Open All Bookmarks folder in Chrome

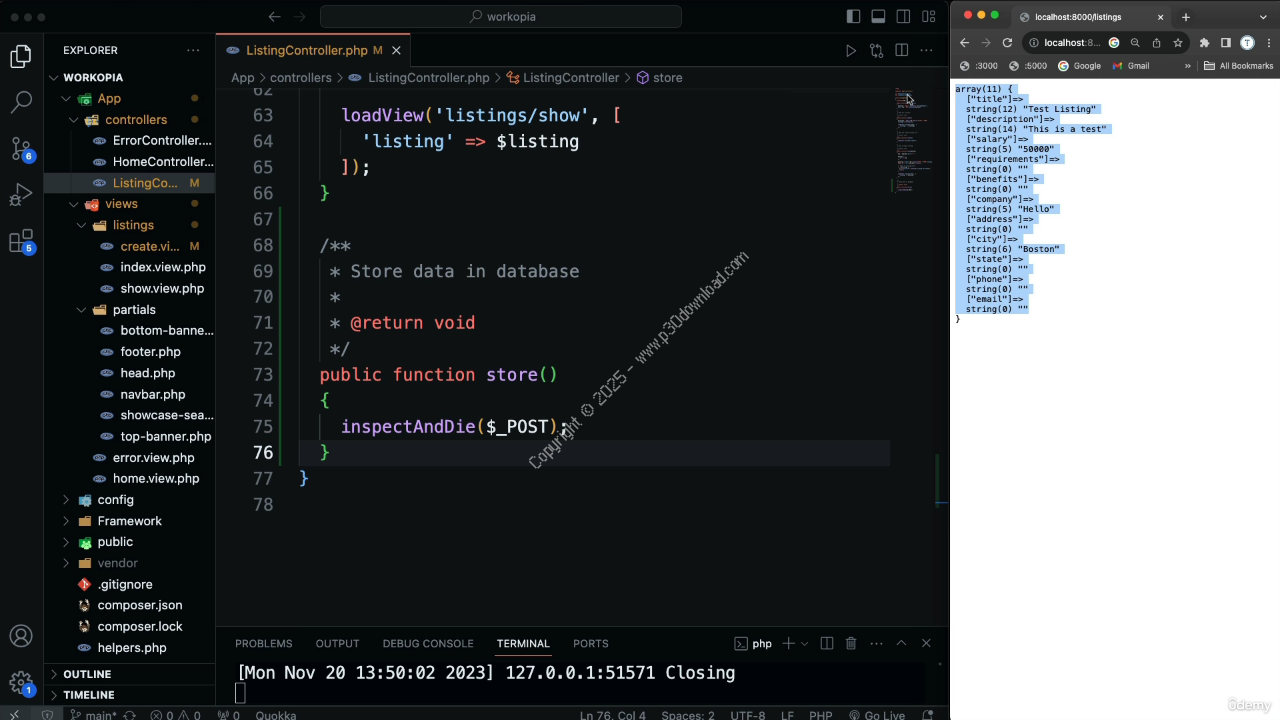[x=1239, y=66]
